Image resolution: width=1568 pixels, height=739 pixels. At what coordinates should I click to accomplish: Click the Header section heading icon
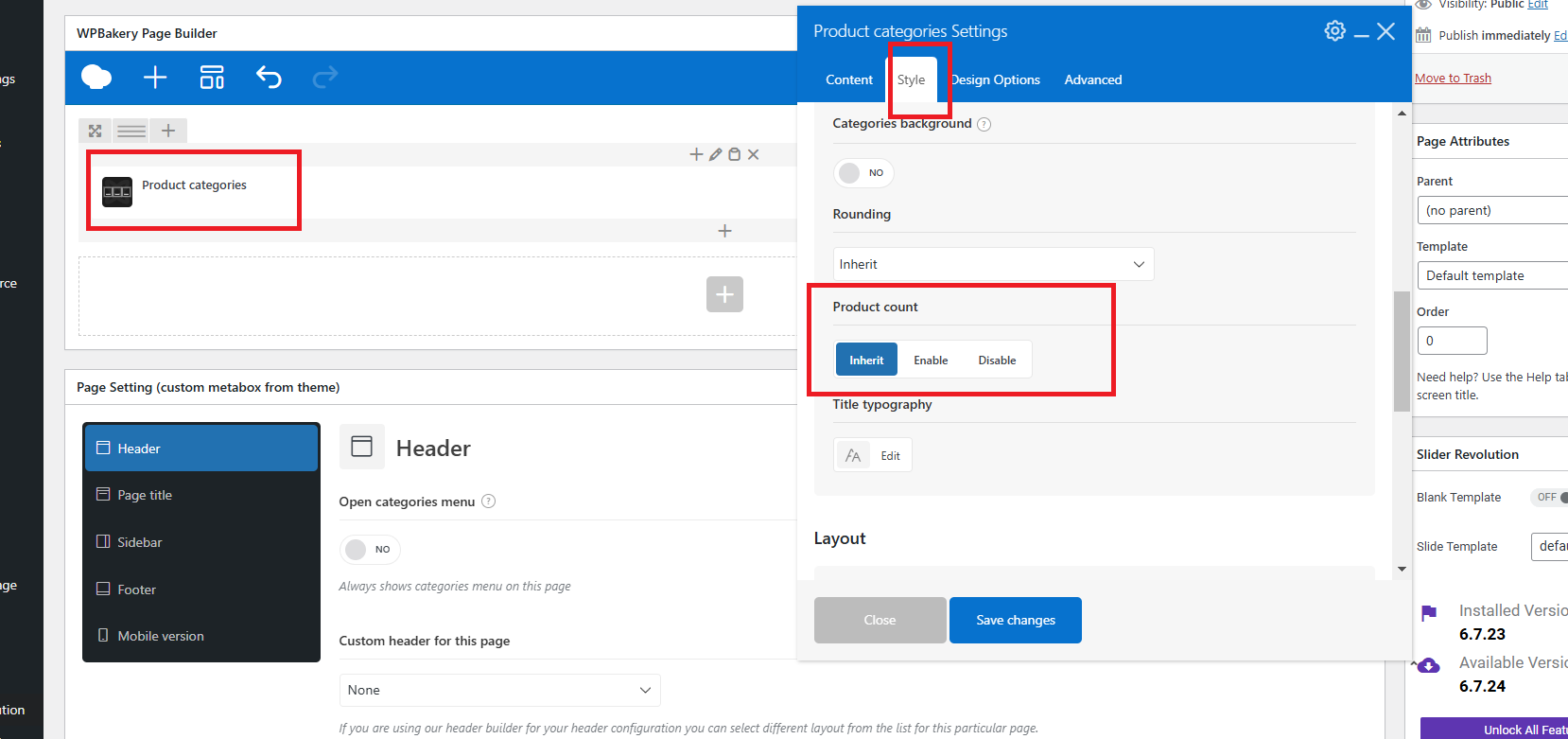click(x=361, y=447)
